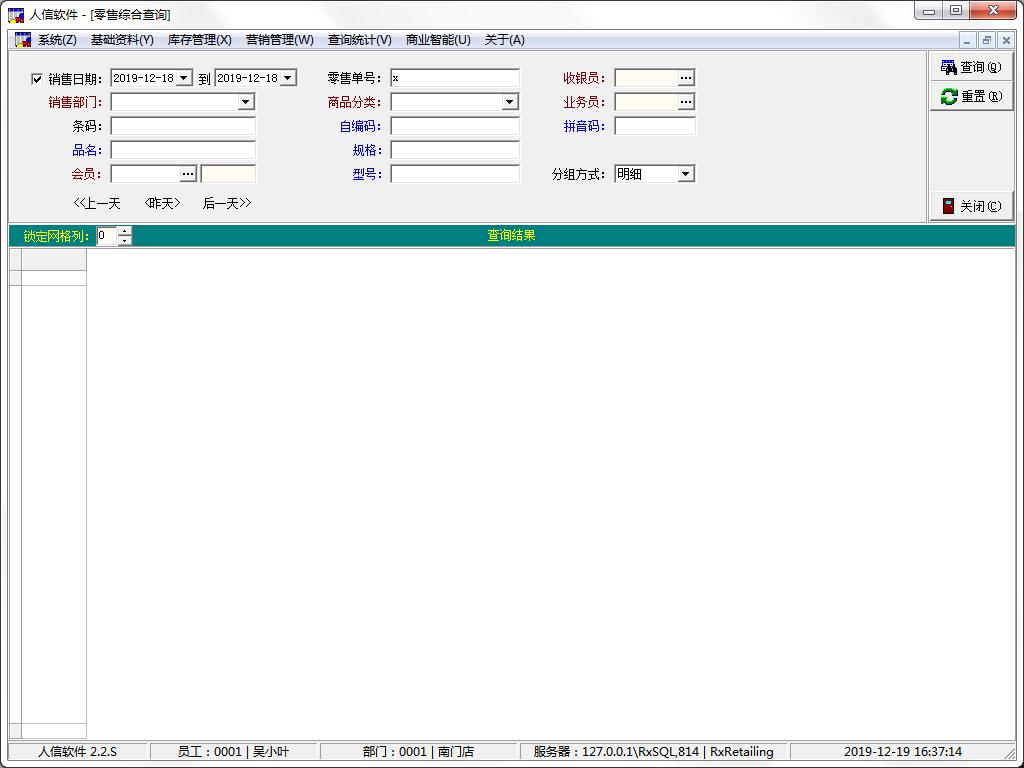This screenshot has height=768, width=1024.
Task: Click the 员工：0001 | 吴小叶 status entry
Action: 233,752
